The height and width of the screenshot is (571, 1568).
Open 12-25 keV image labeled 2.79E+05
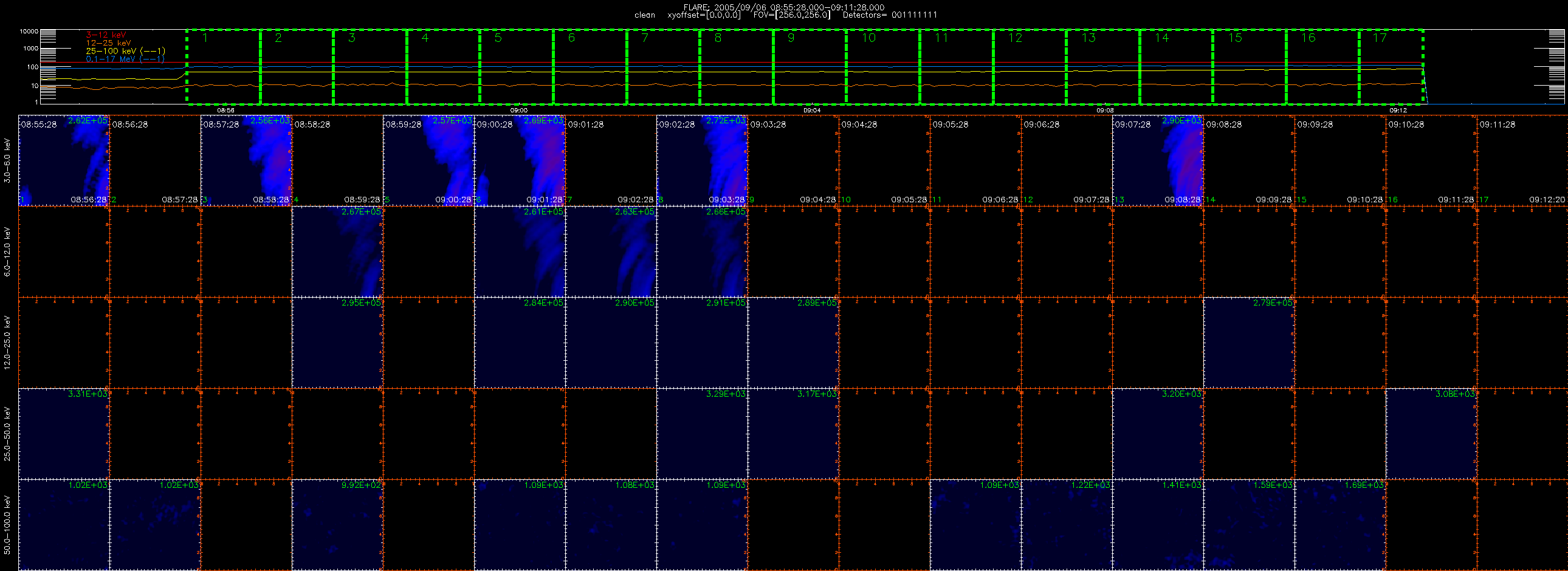click(x=1249, y=343)
